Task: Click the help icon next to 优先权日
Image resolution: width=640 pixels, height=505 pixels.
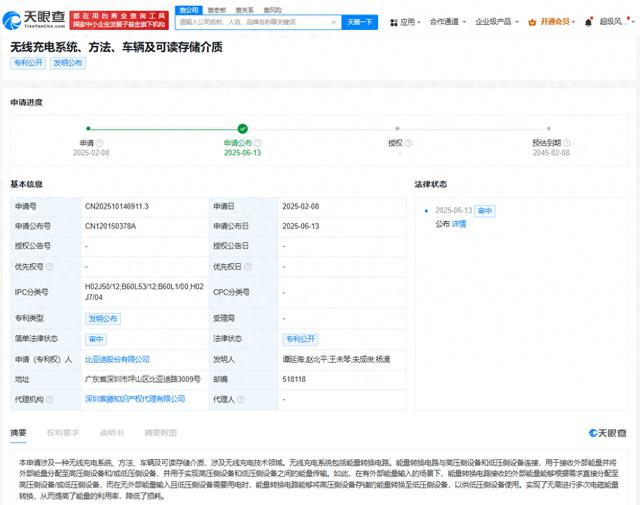Action: pyautogui.click(x=248, y=267)
